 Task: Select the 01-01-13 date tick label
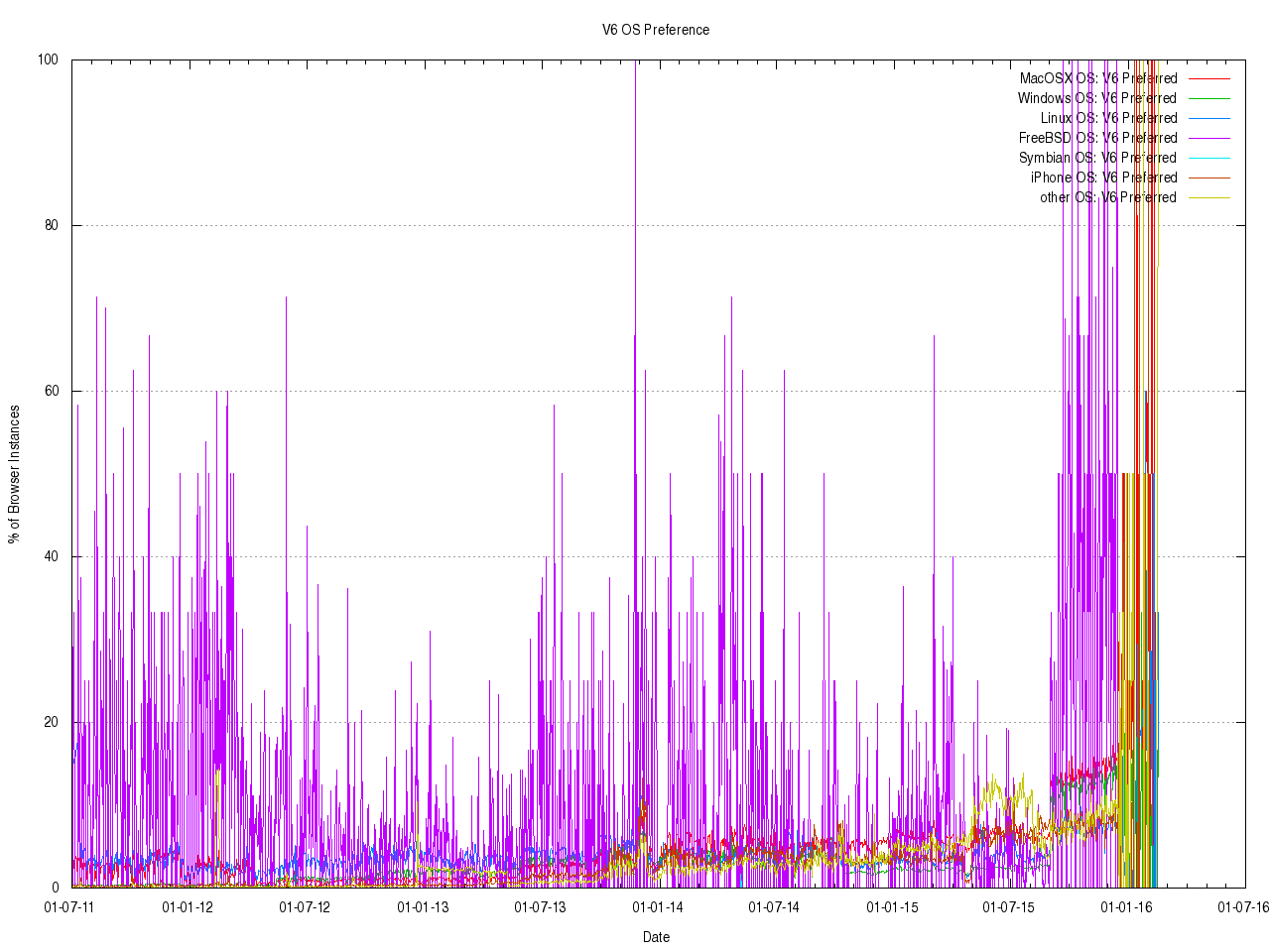[x=423, y=906]
